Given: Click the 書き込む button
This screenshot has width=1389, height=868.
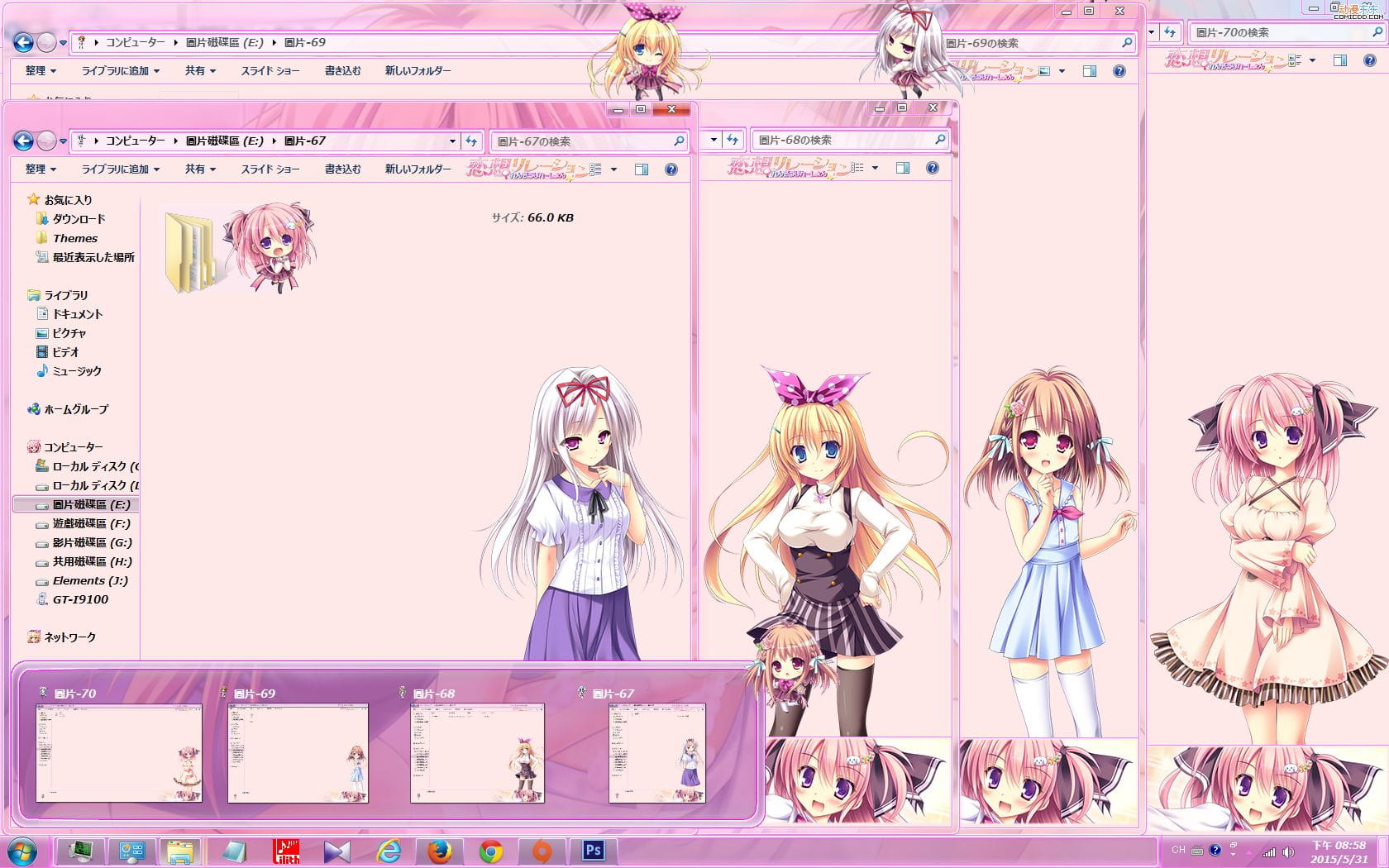Looking at the screenshot, I should pos(341,169).
